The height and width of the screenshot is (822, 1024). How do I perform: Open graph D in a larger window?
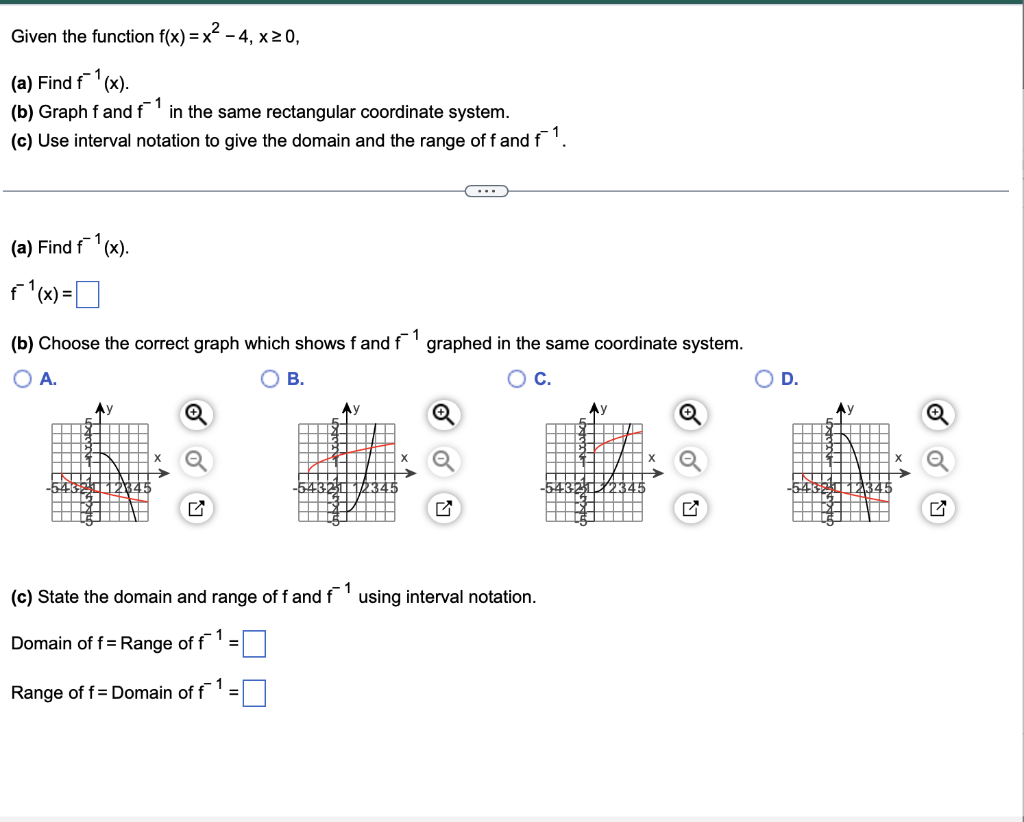pyautogui.click(x=937, y=508)
